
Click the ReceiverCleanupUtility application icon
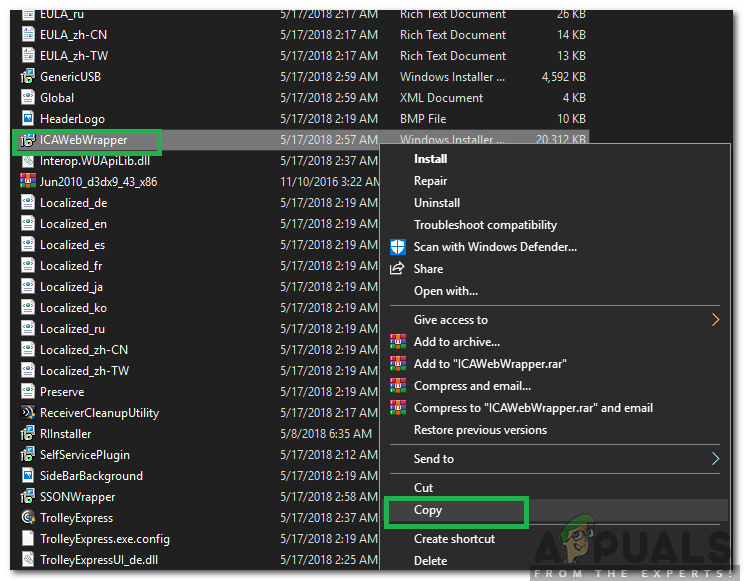click(28, 412)
